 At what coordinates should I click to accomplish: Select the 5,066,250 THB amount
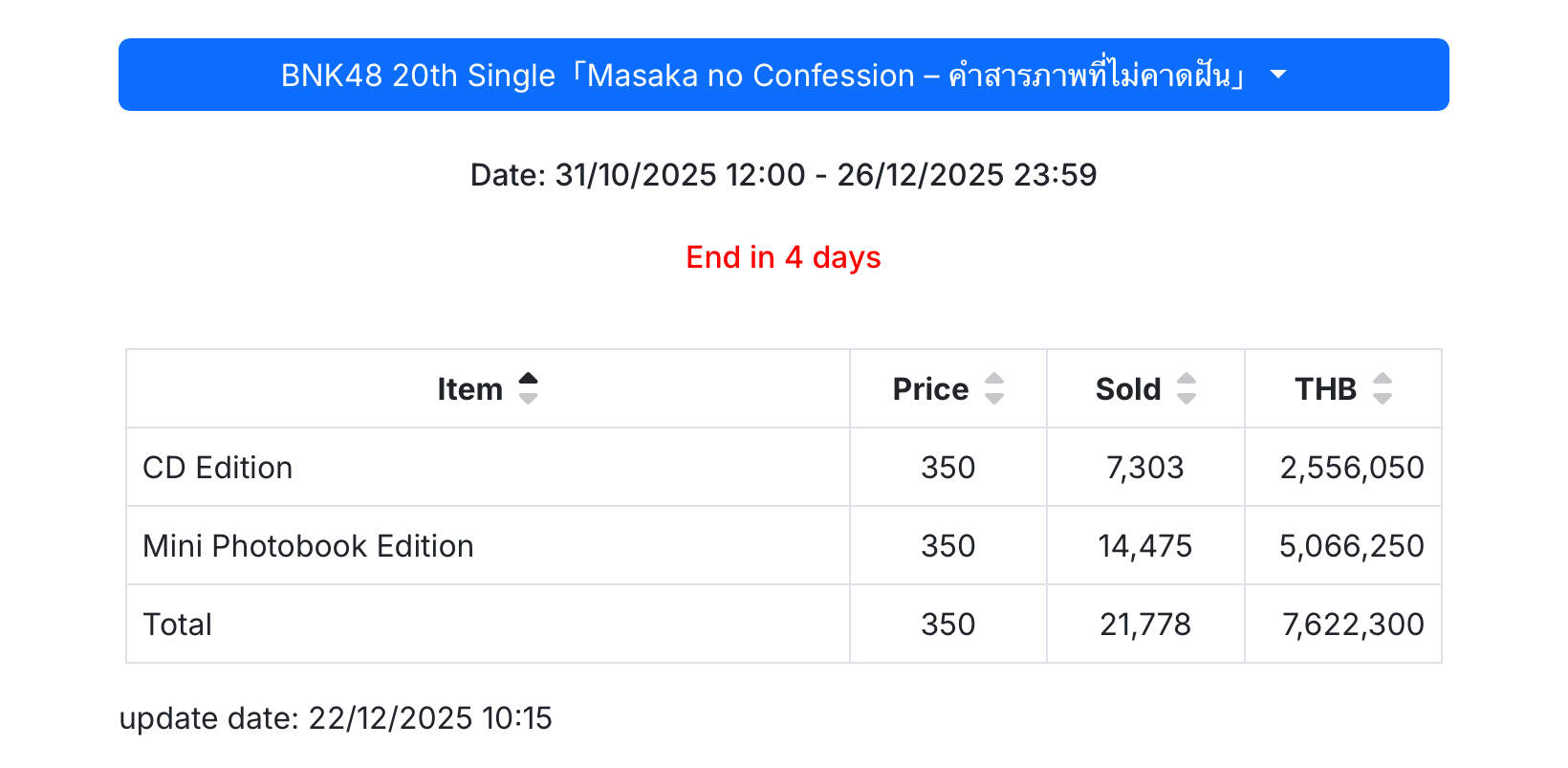point(1351,546)
